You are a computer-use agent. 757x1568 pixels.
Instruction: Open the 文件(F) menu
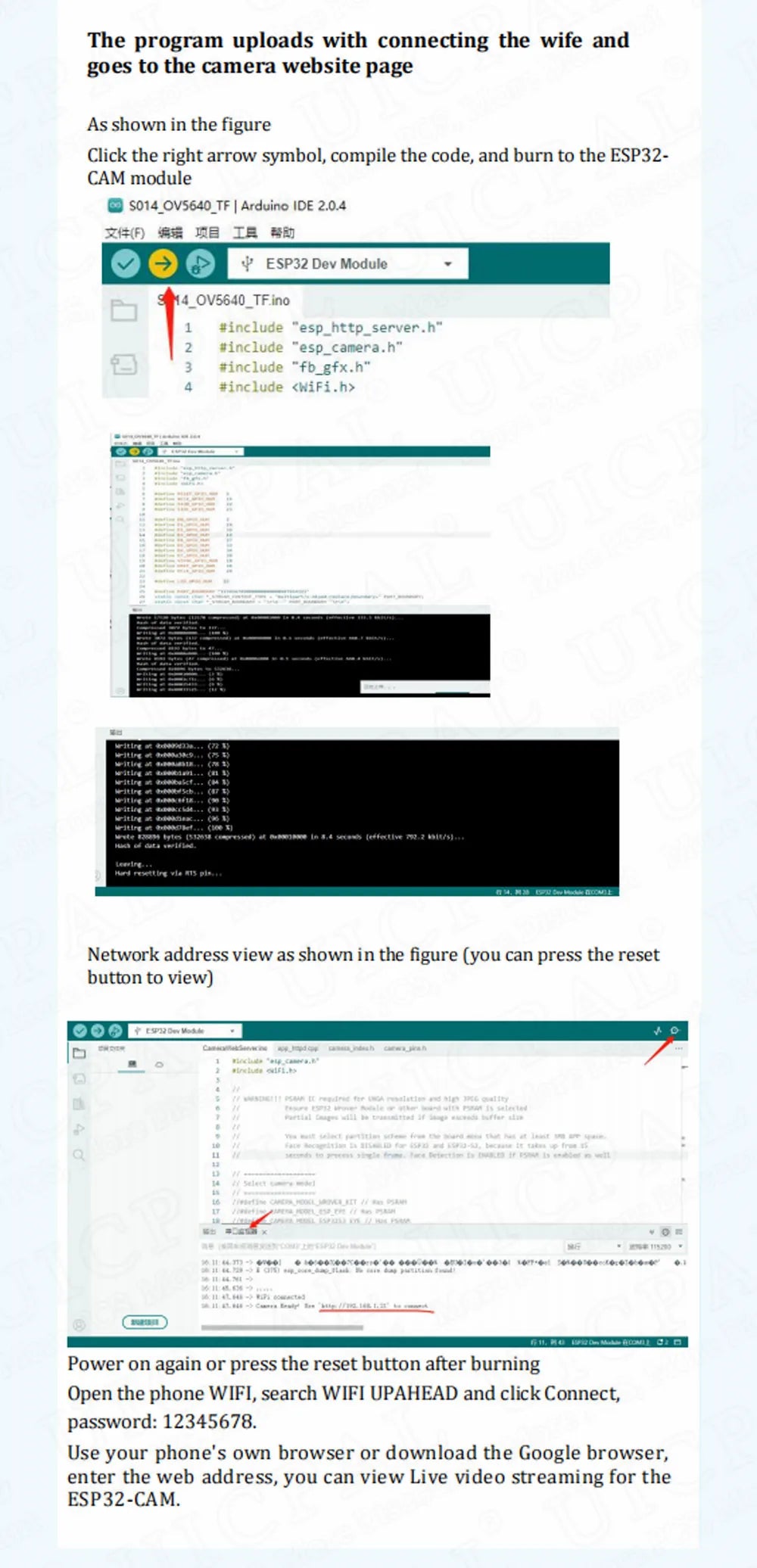124,232
